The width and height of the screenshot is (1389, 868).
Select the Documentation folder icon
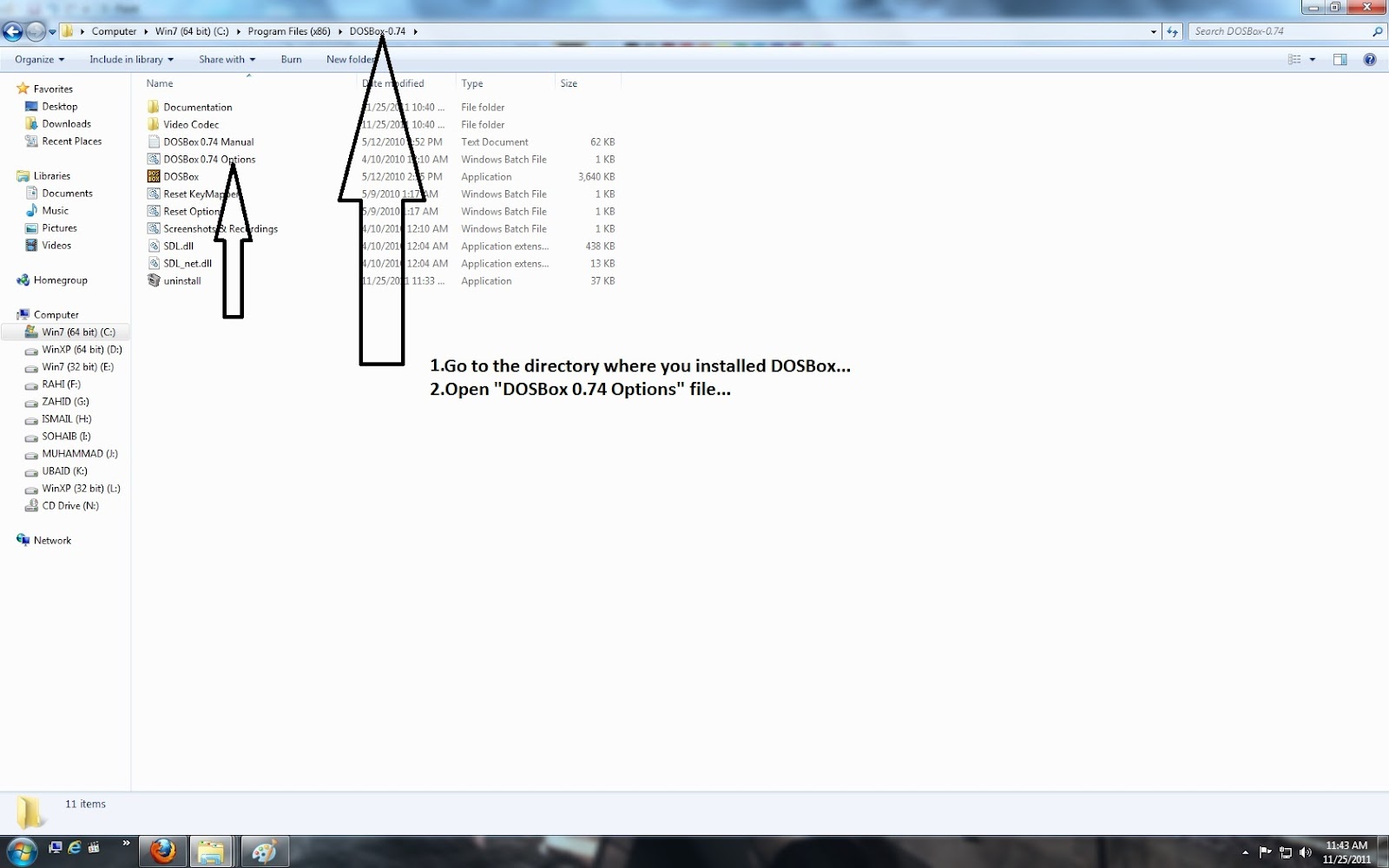click(x=154, y=107)
